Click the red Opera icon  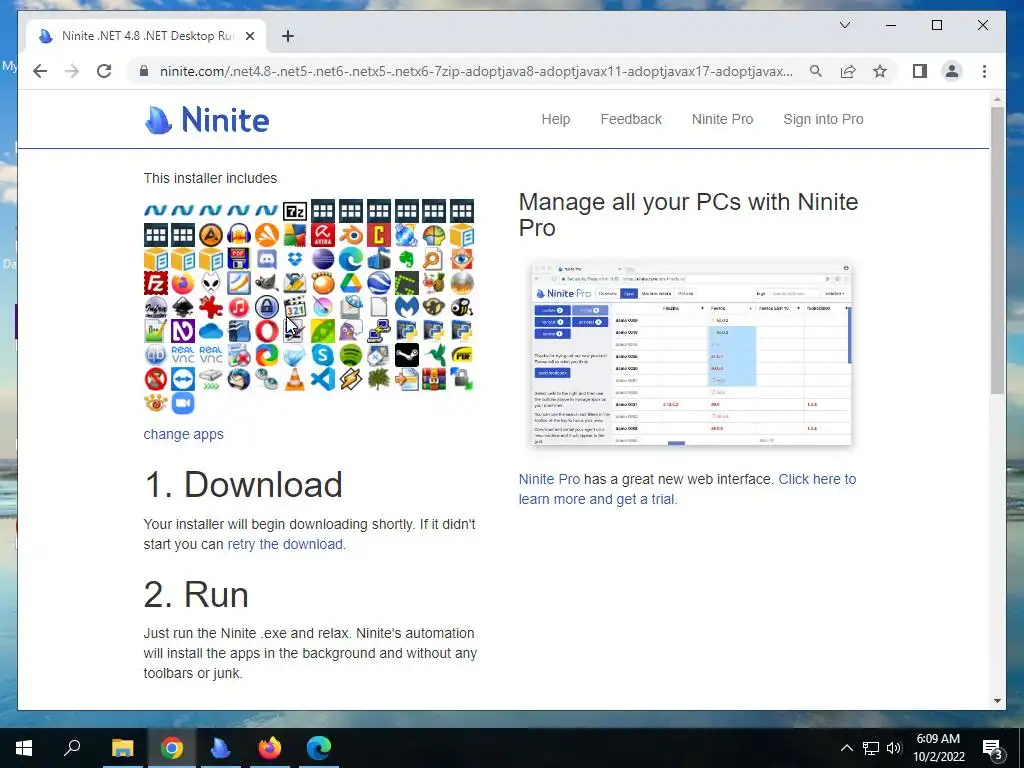[266, 331]
